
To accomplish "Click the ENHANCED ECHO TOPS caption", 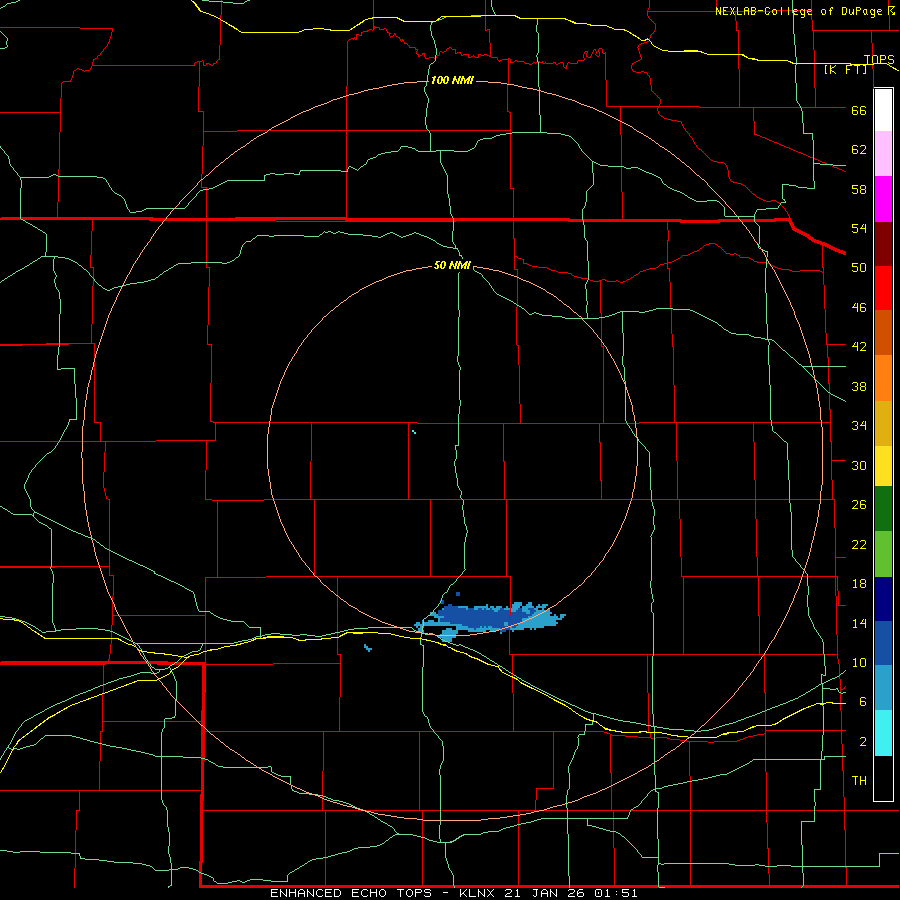I will [453, 893].
